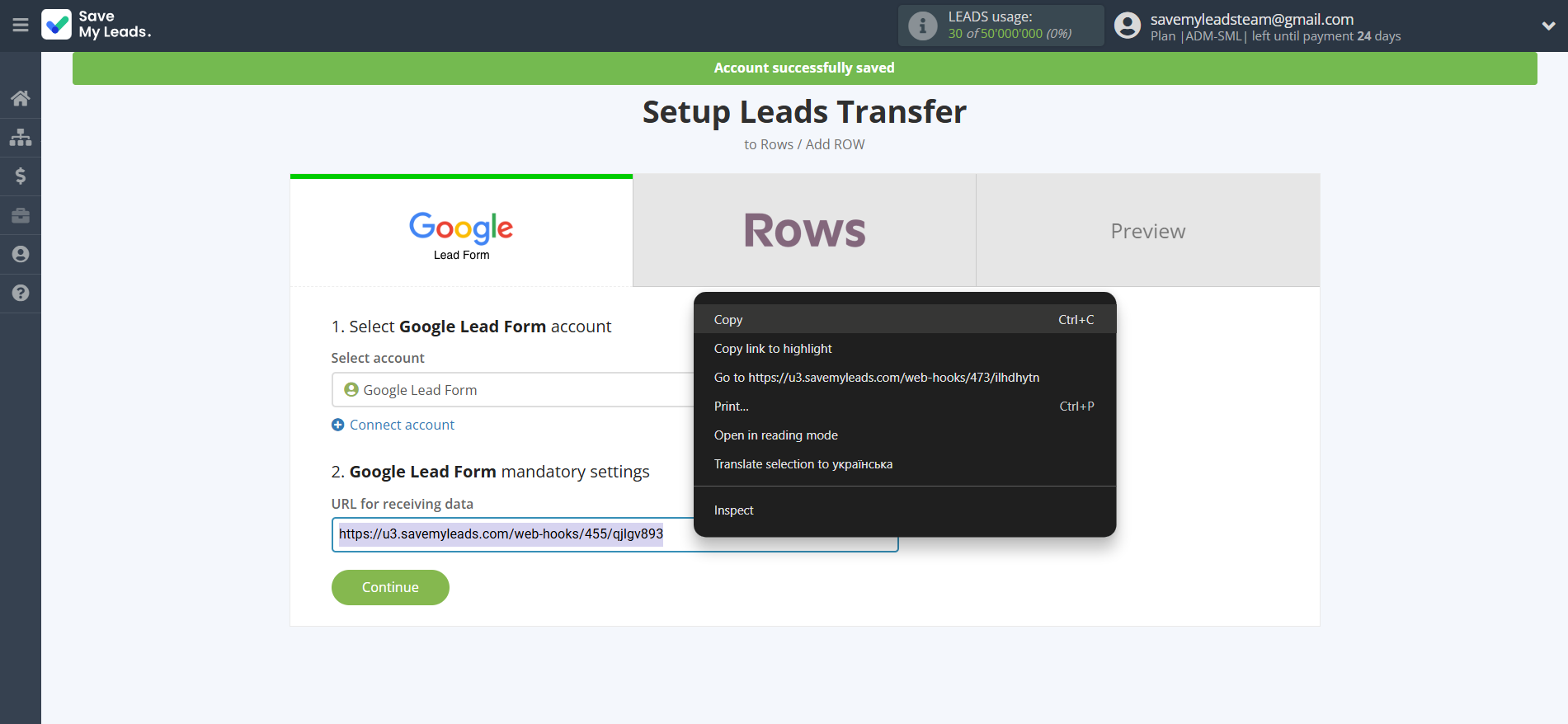This screenshot has height=724, width=1568.
Task: Expand the account dropdown chevron
Action: (x=1548, y=26)
